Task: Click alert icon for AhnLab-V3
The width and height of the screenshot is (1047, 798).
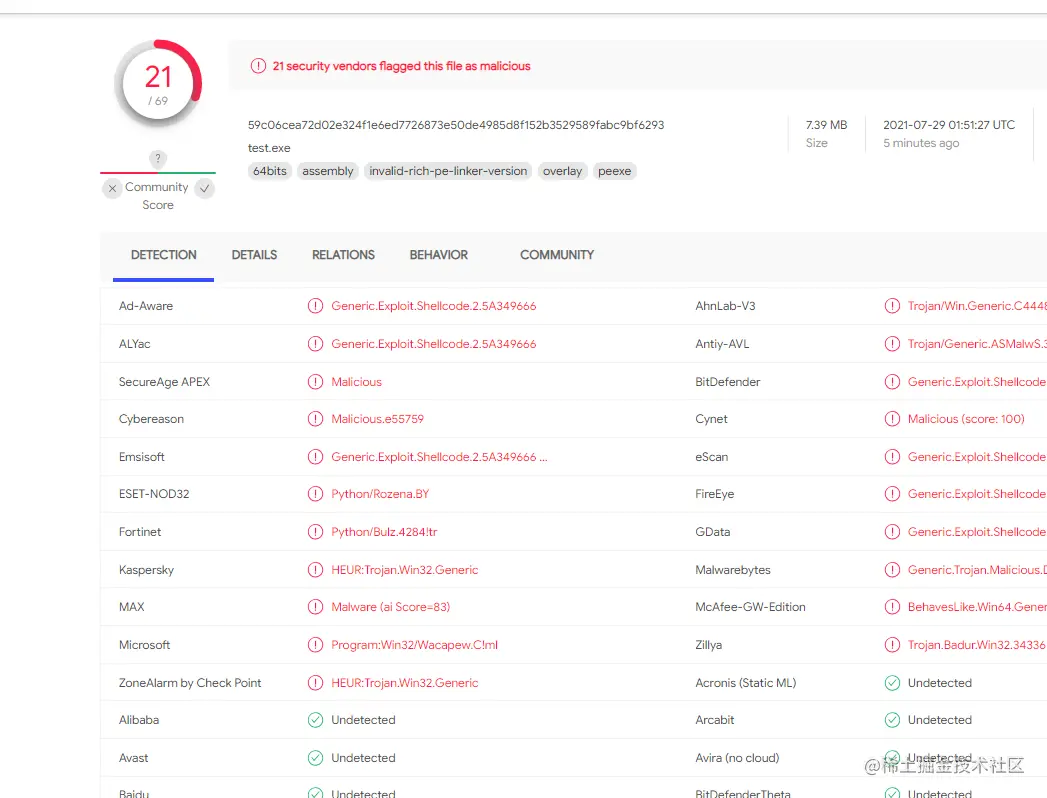Action: coord(892,306)
